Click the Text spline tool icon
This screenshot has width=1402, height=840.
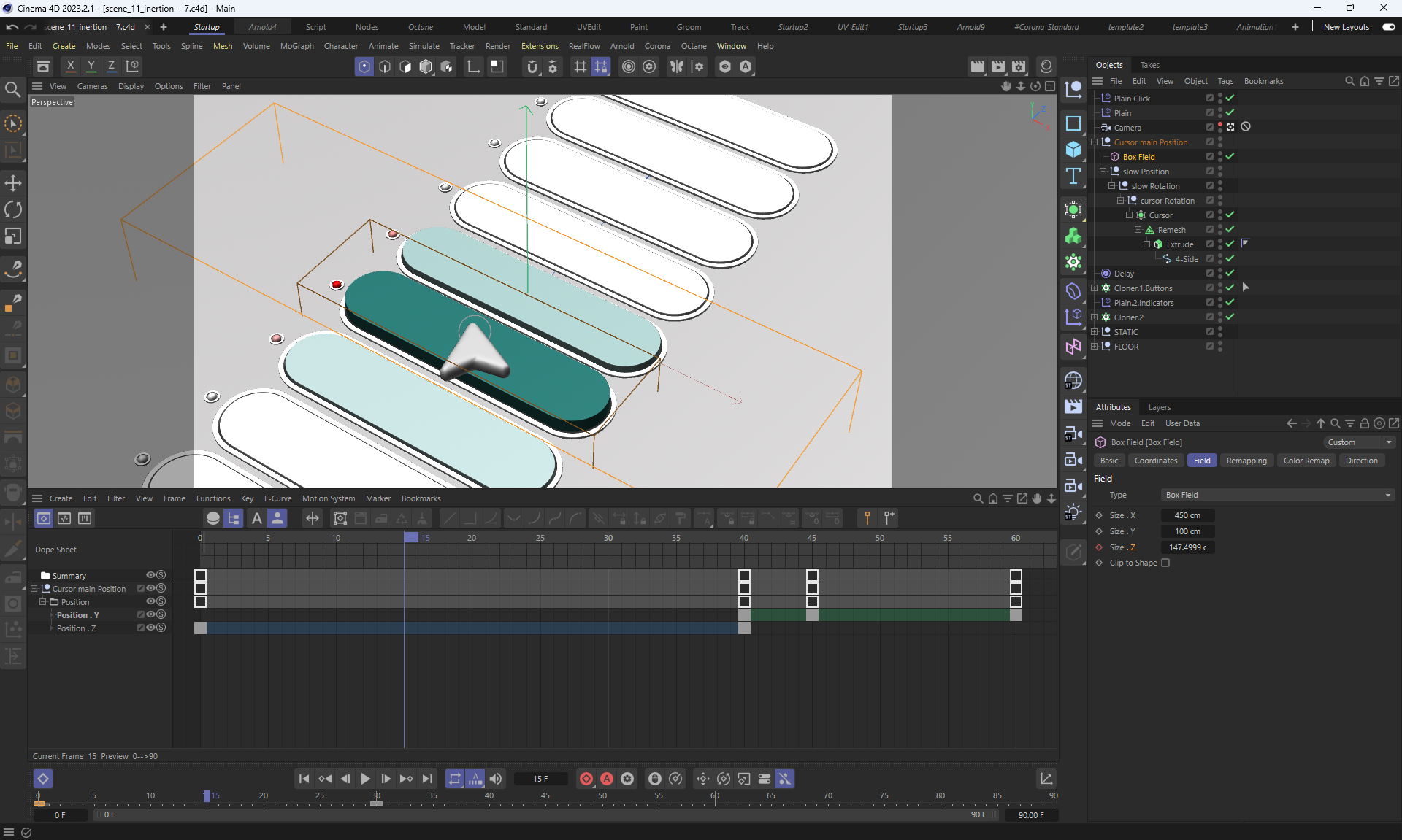pyautogui.click(x=1073, y=176)
